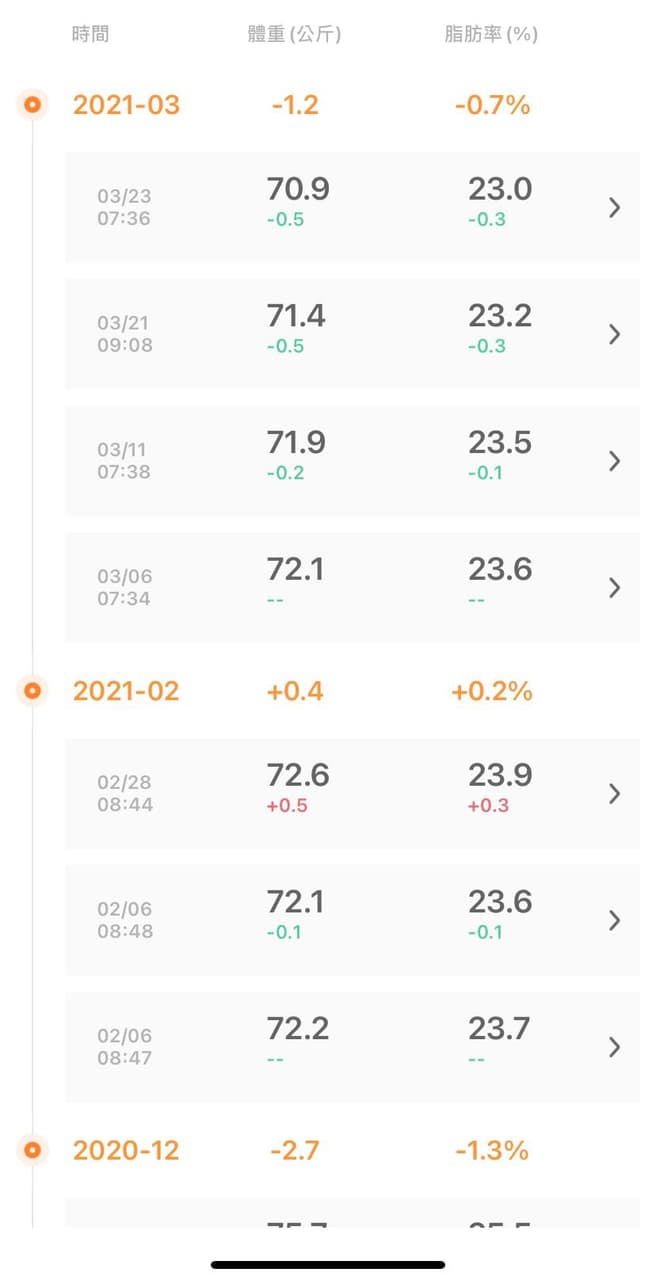Expand the 03/21 09:08 entry arrow

coord(614,334)
